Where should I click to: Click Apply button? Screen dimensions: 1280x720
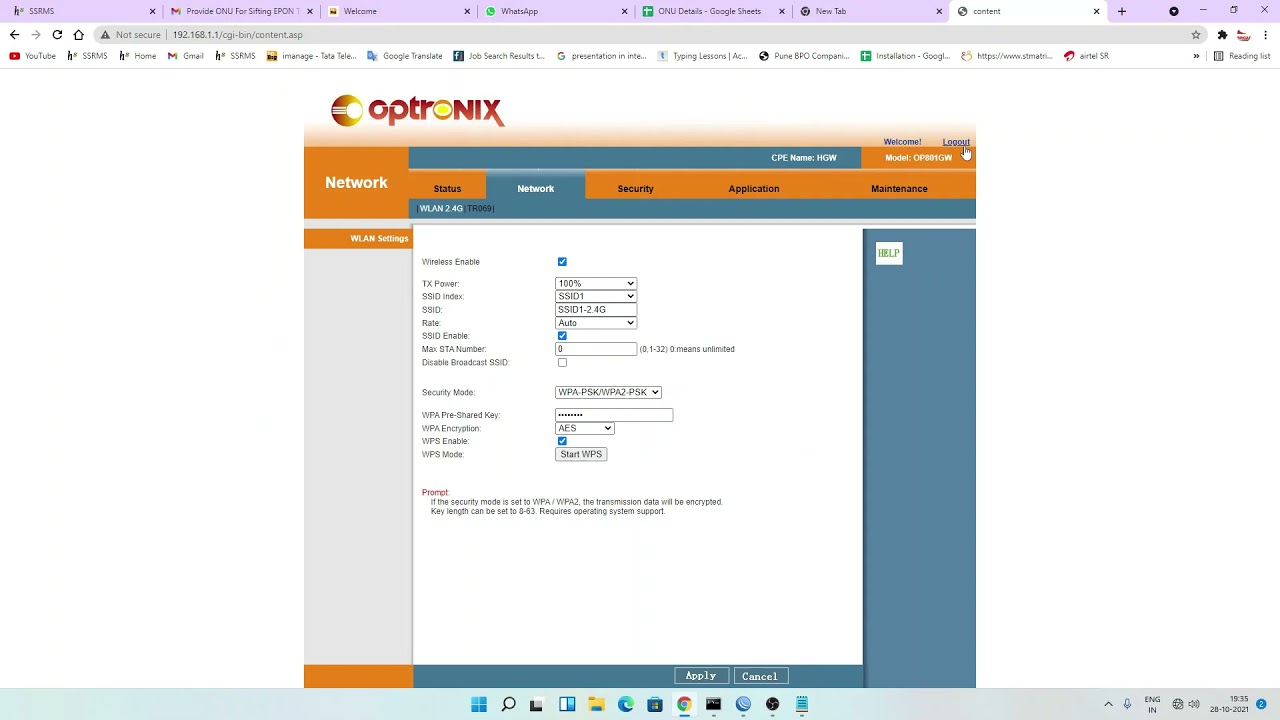[x=701, y=676]
